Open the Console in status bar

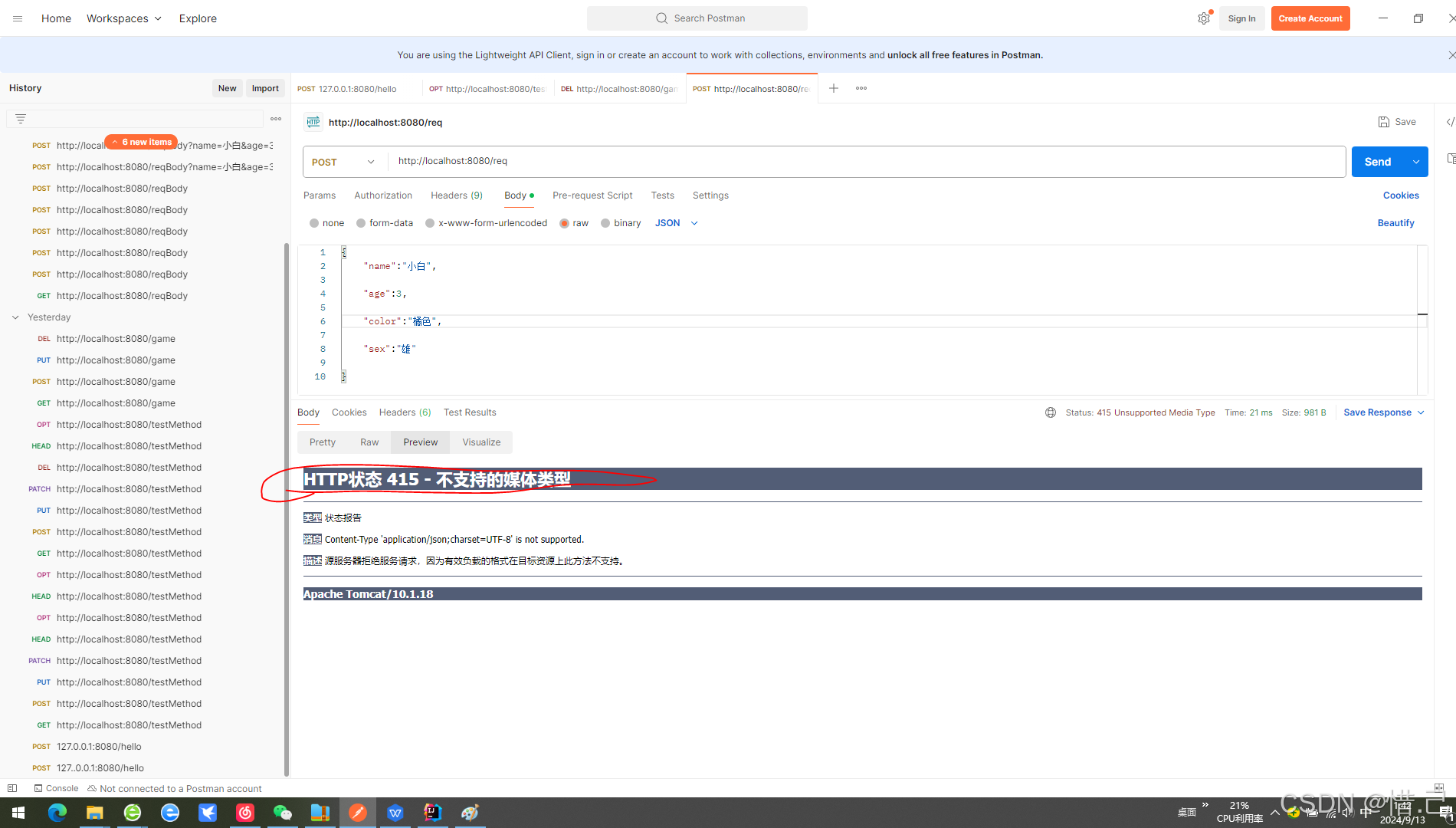tap(56, 788)
